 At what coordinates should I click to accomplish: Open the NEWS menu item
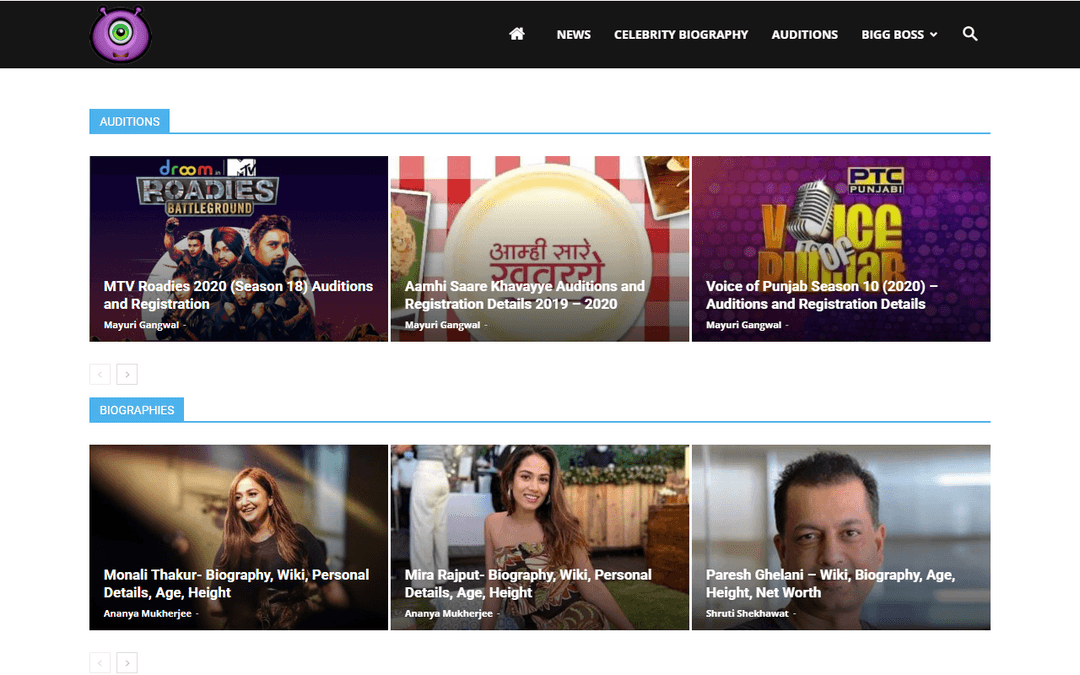point(573,34)
